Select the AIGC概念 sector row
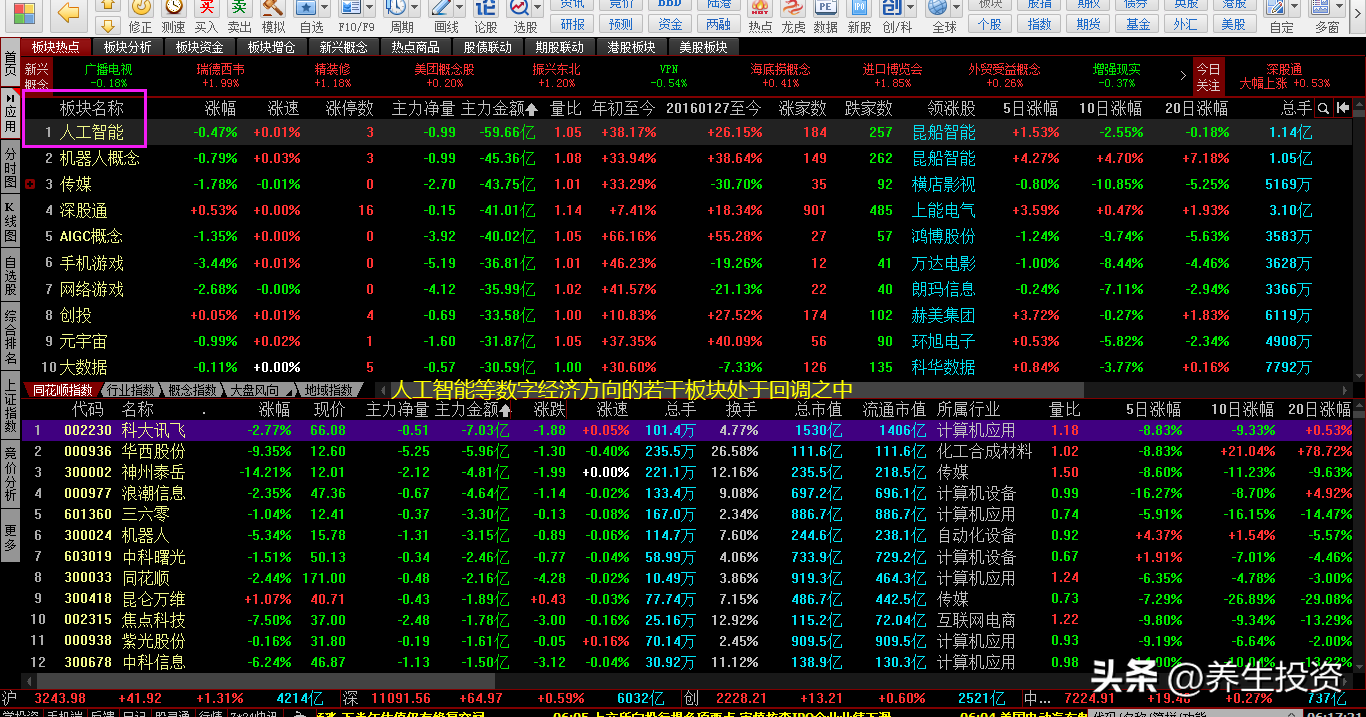1366x717 pixels. [x=688, y=236]
